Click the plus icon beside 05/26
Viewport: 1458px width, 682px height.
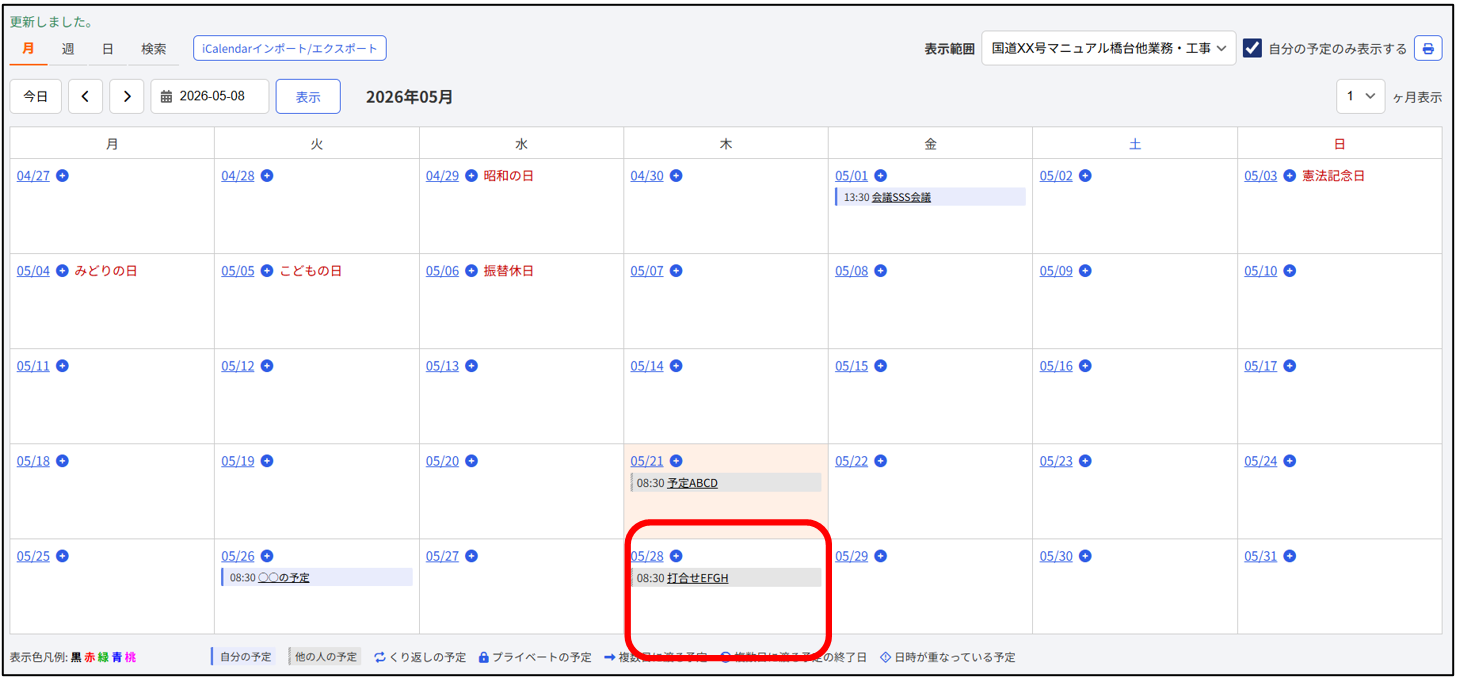(x=267, y=556)
